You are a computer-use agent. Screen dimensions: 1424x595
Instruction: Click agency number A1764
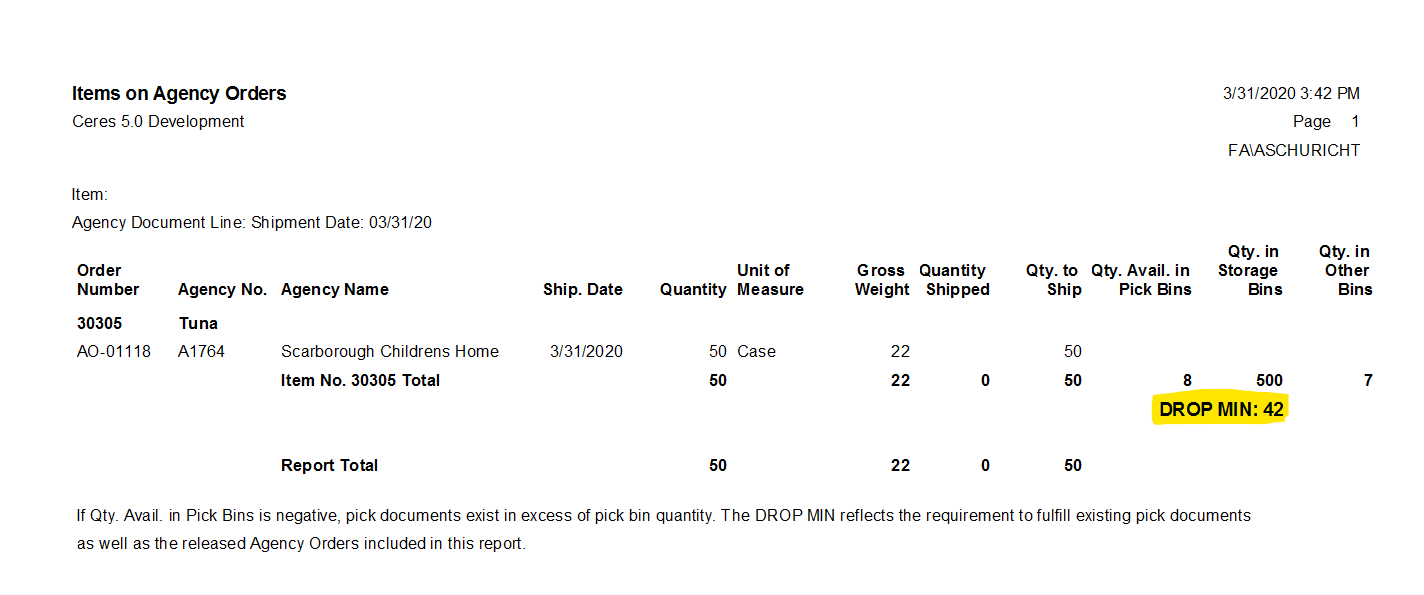pyautogui.click(x=202, y=352)
